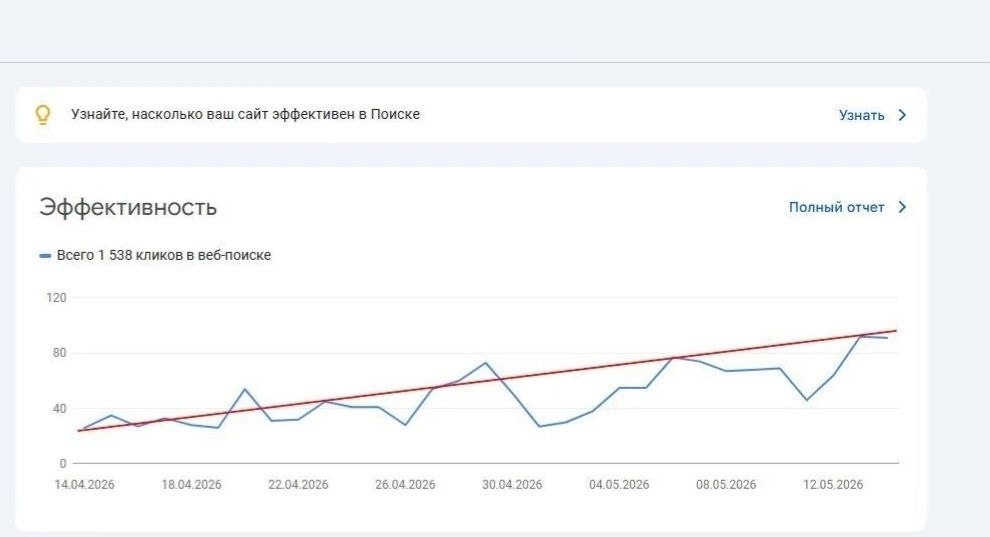This screenshot has width=990, height=537.
Task: Click date label 08.05.2026
Action: tap(726, 485)
